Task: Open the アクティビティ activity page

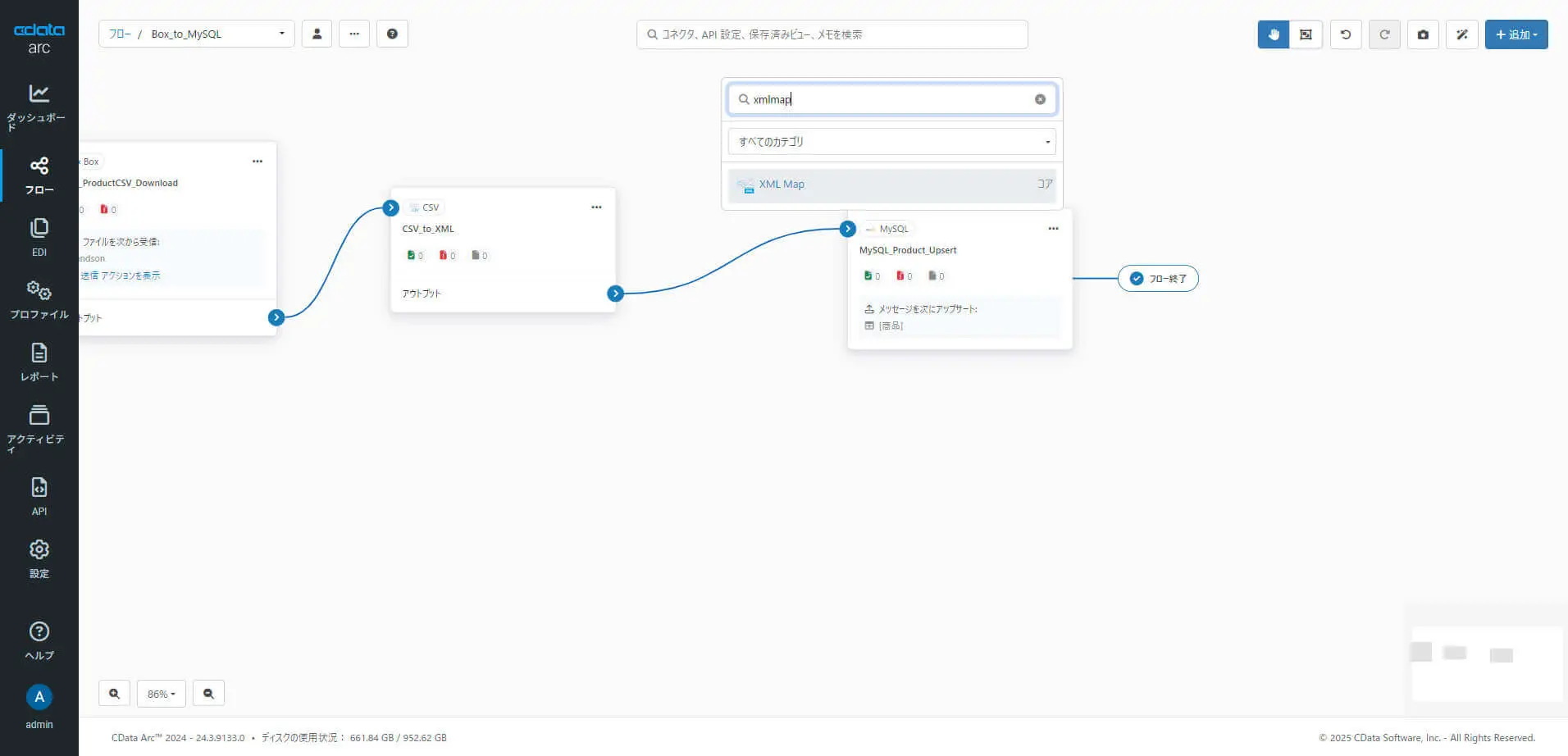Action: pyautogui.click(x=39, y=428)
